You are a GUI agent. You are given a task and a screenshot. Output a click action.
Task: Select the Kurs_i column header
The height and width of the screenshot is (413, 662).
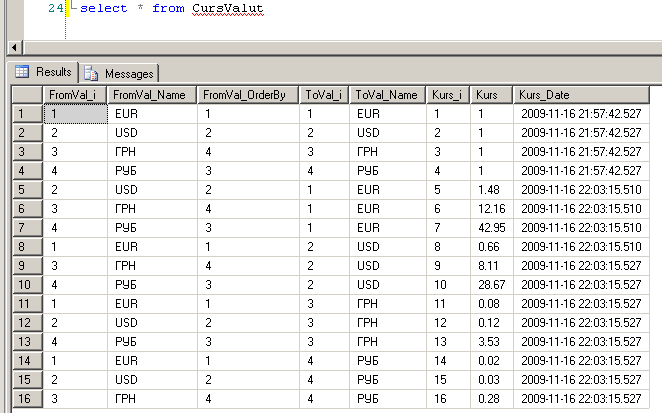click(x=448, y=95)
